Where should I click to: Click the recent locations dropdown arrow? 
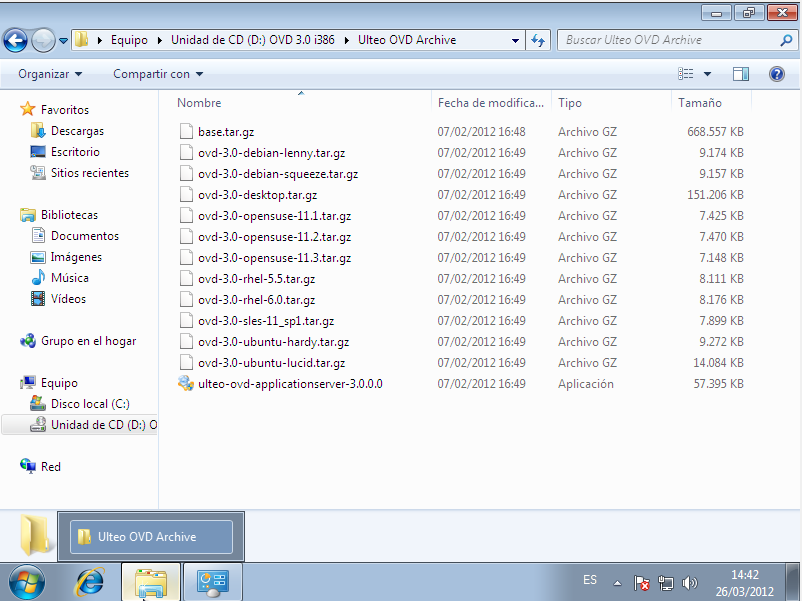(x=64, y=41)
